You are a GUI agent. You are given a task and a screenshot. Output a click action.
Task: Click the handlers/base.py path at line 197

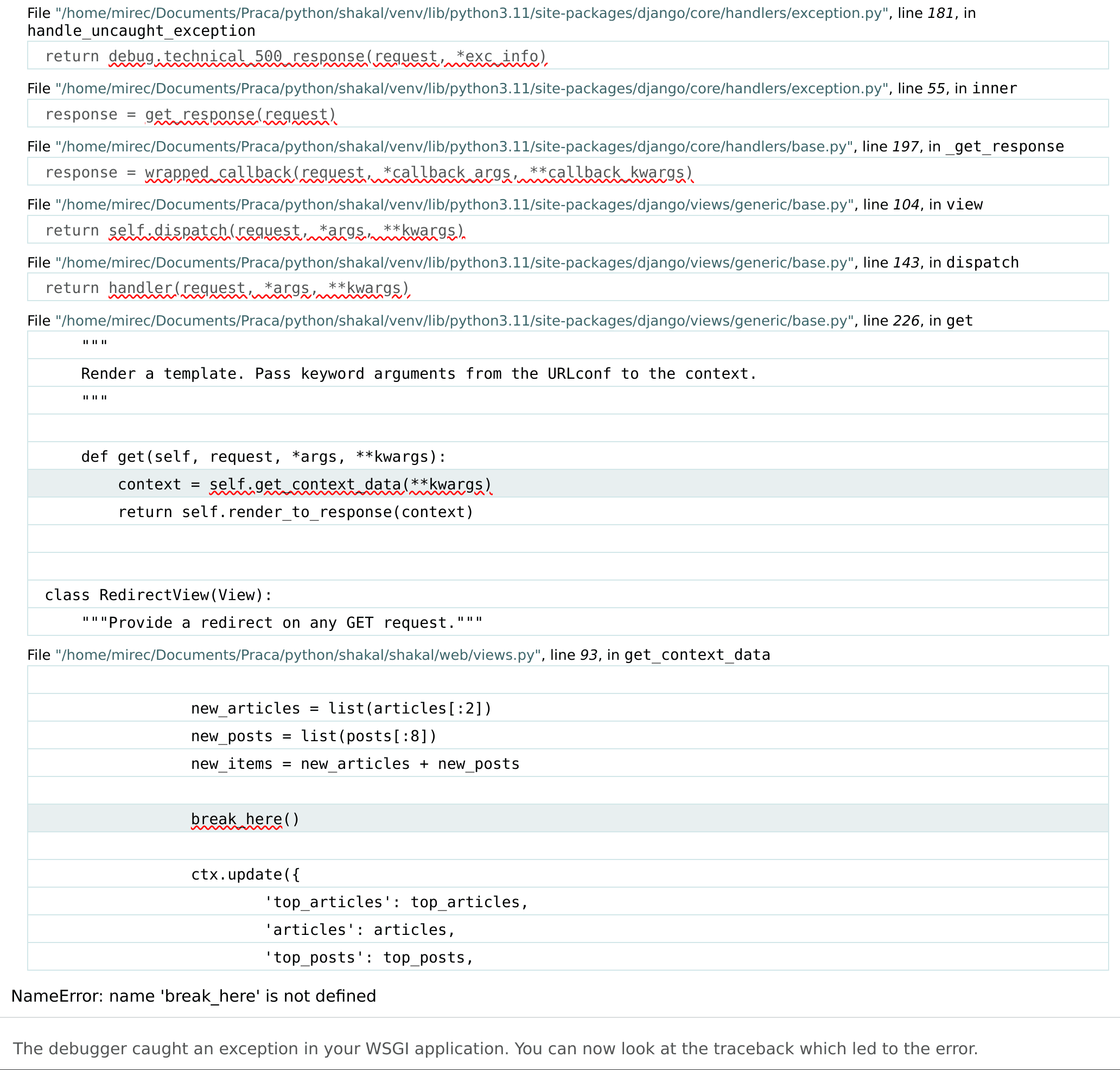453,147
